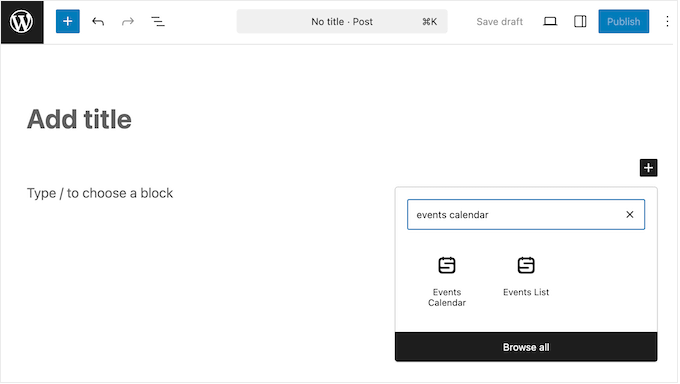Click the Add title heading field
This screenshot has height=384, width=680.
79,119
